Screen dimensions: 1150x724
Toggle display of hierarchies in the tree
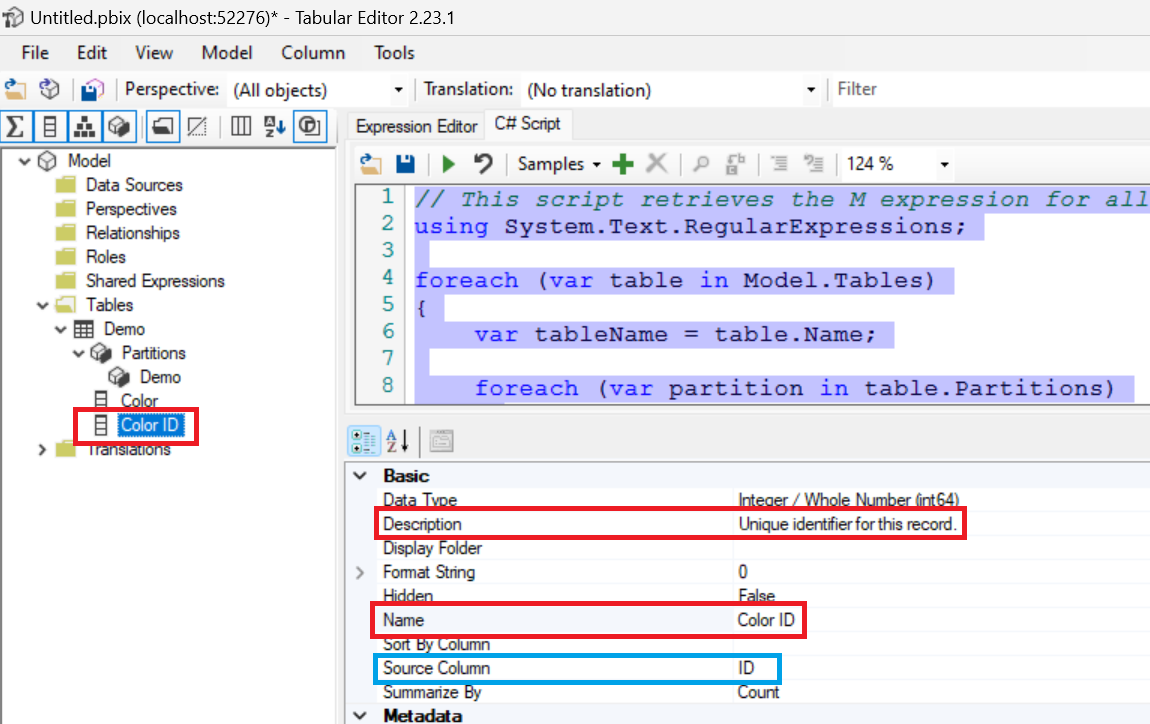point(84,126)
